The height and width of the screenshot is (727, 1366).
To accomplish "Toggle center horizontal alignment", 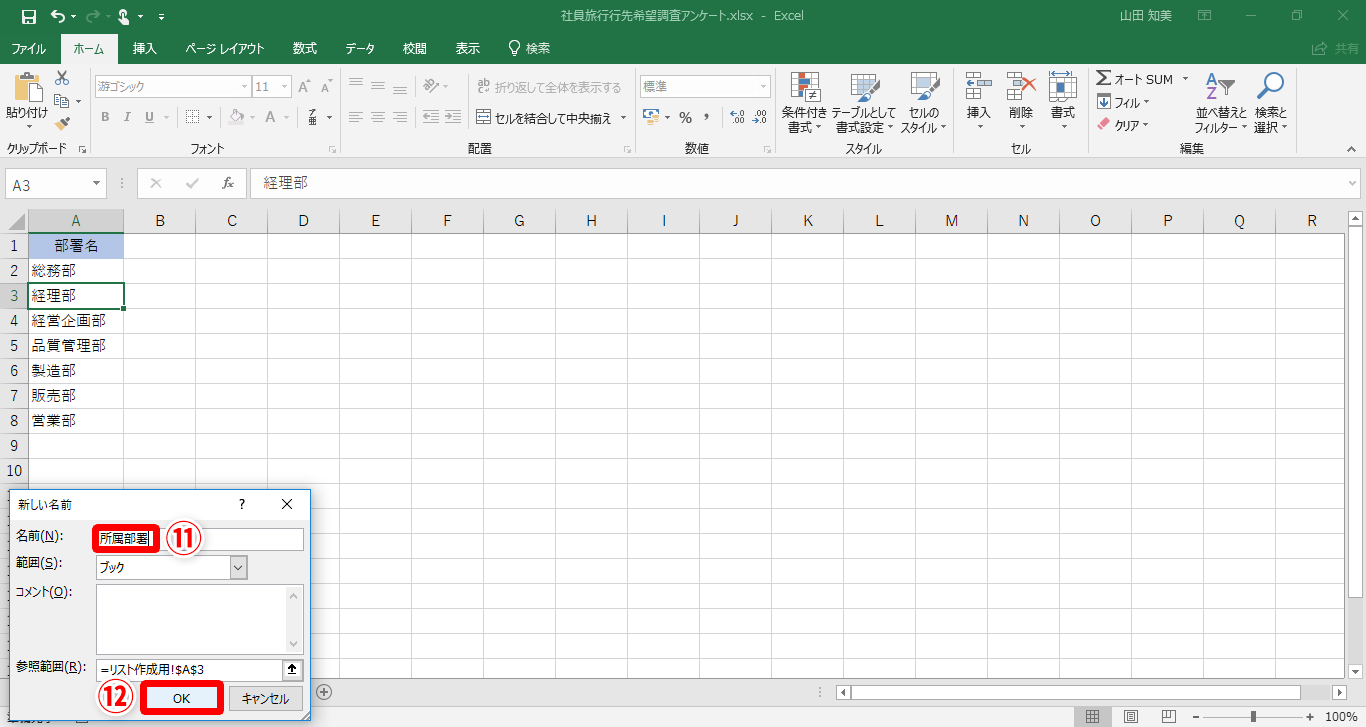I will (378, 117).
